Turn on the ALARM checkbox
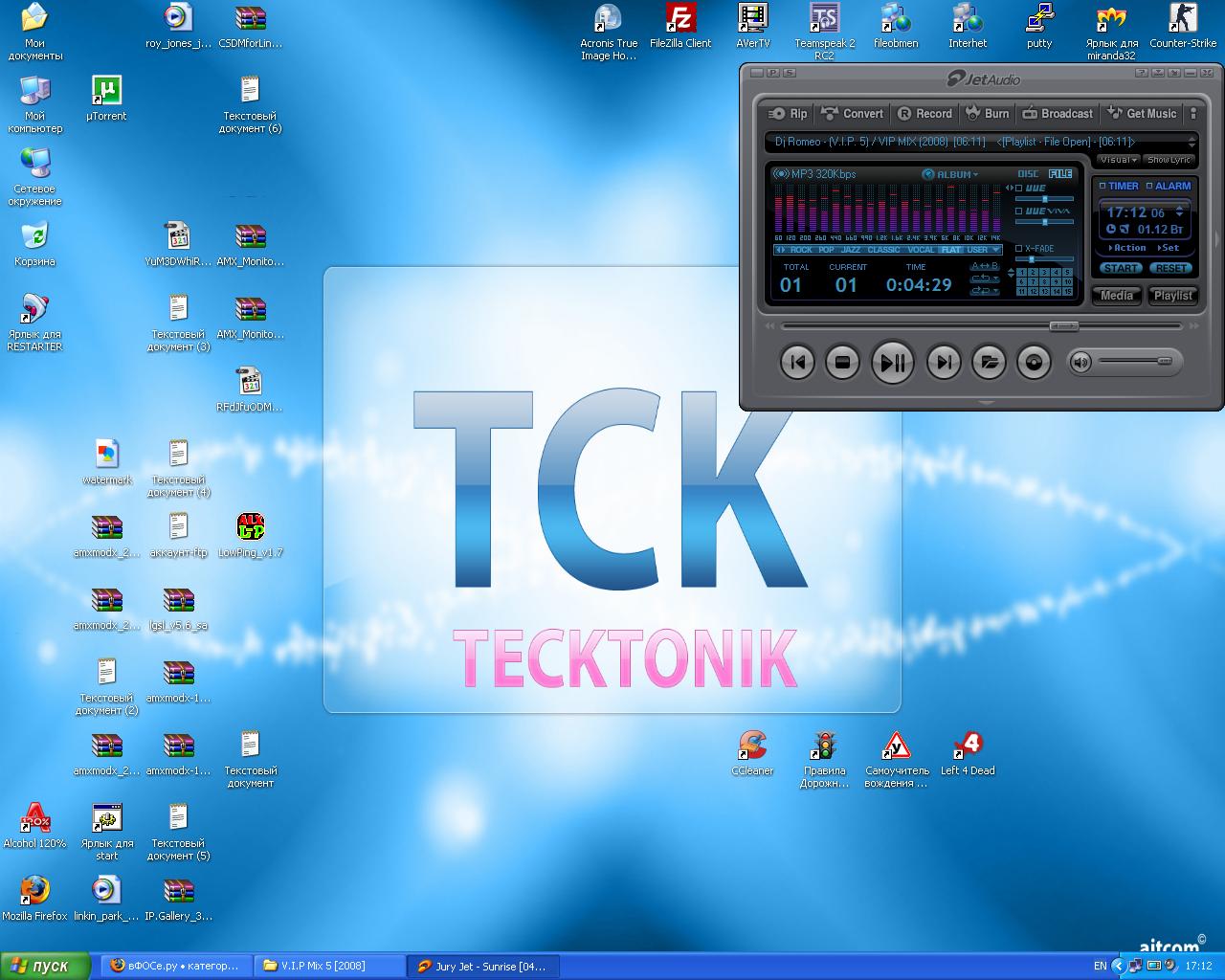Screen dimensions: 1225x980 pos(1149,187)
